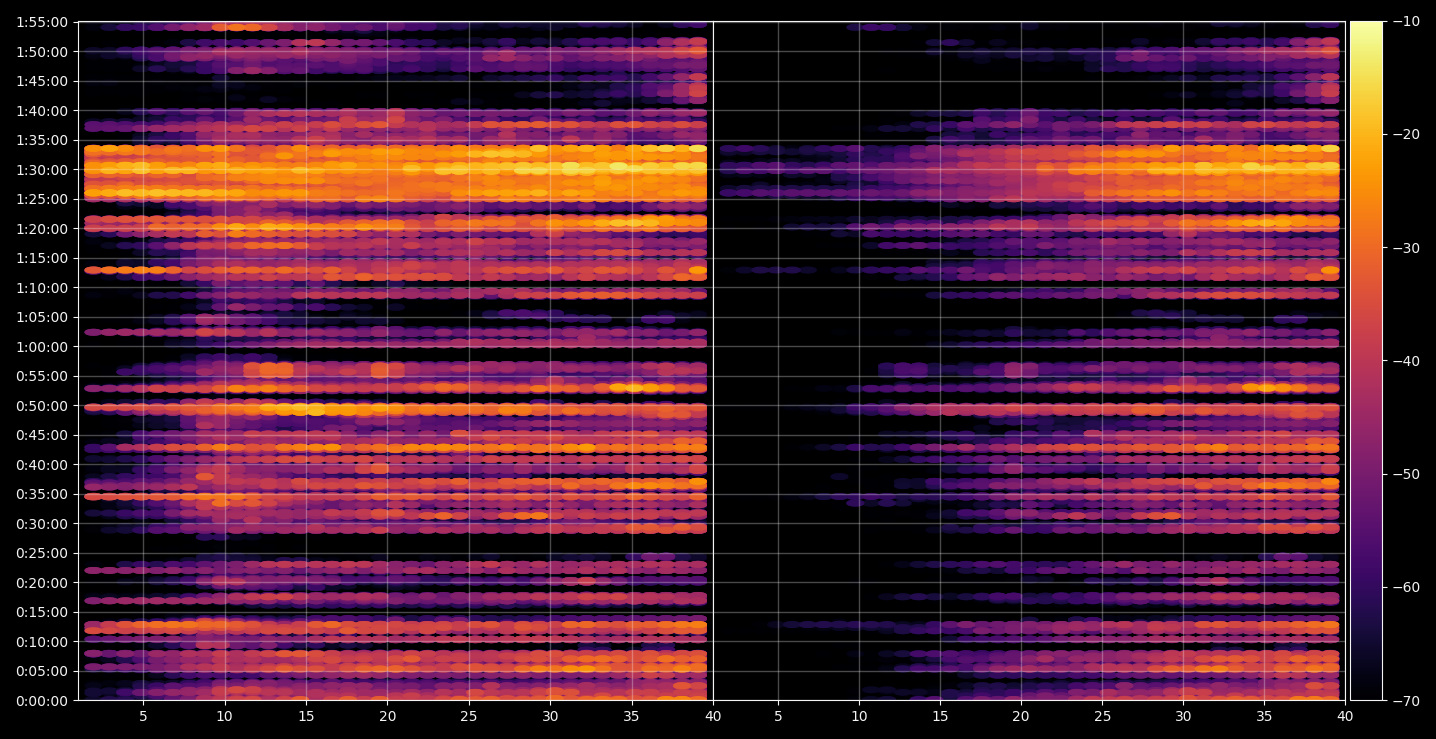1436x739 pixels.
Task: Click the 1:10:00 time label
Action: (42, 288)
